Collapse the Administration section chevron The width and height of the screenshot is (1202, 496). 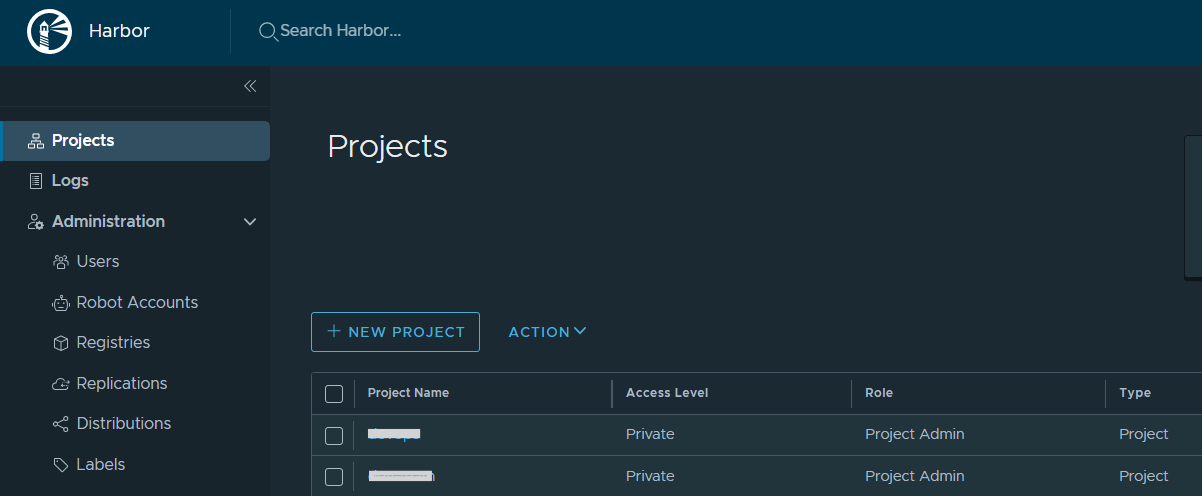pos(250,222)
